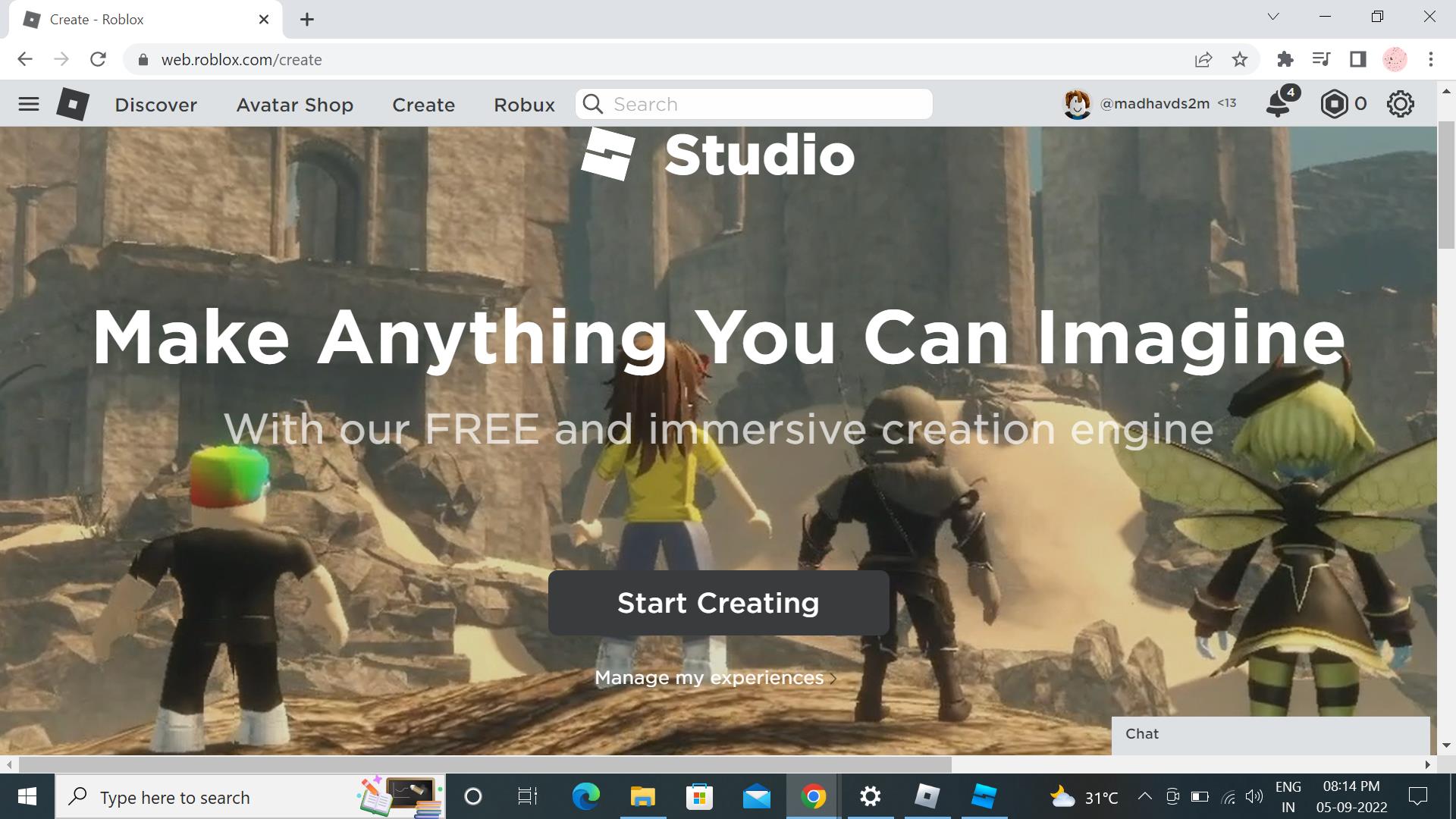The image size is (1456, 819).
Task: Open weather widget showing 31°C
Action: pos(1084,797)
